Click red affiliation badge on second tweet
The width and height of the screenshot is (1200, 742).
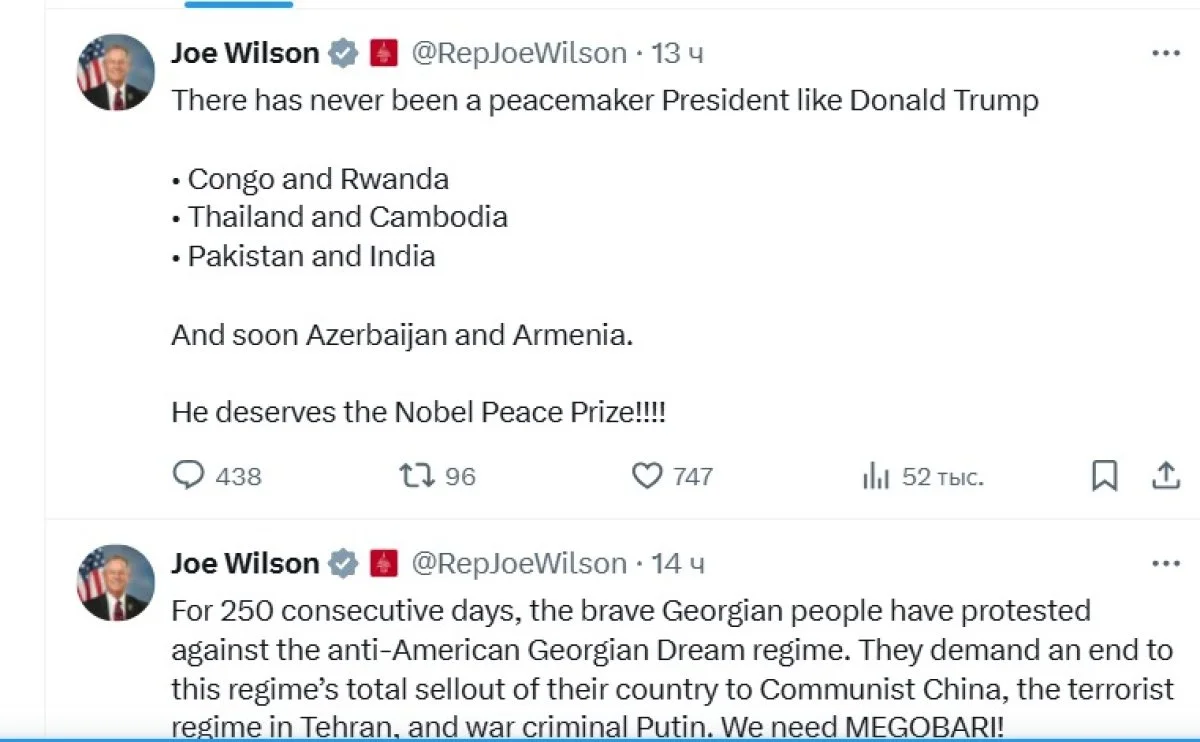click(x=384, y=564)
